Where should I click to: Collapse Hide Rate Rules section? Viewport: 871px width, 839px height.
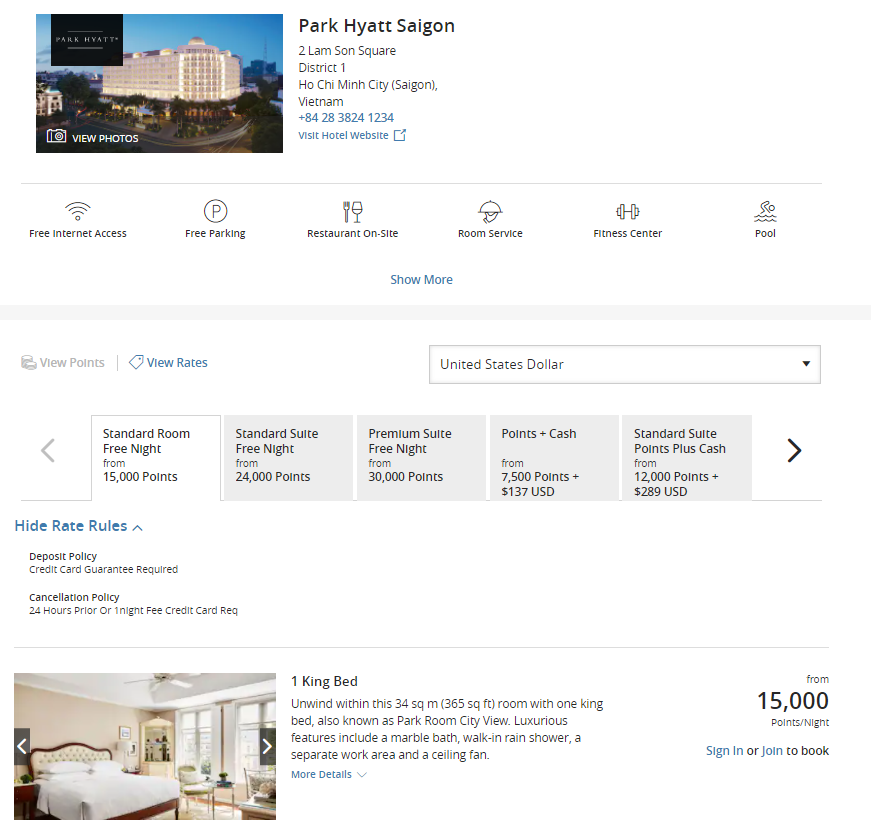pyautogui.click(x=78, y=526)
